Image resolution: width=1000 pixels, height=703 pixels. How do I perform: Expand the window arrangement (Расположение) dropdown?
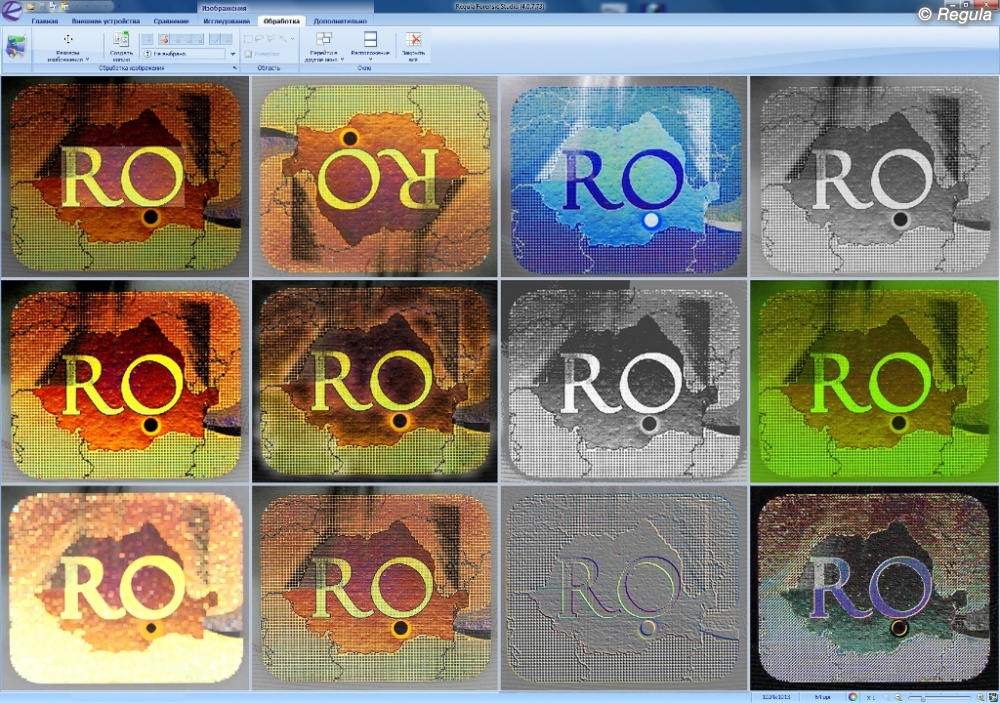(369, 55)
